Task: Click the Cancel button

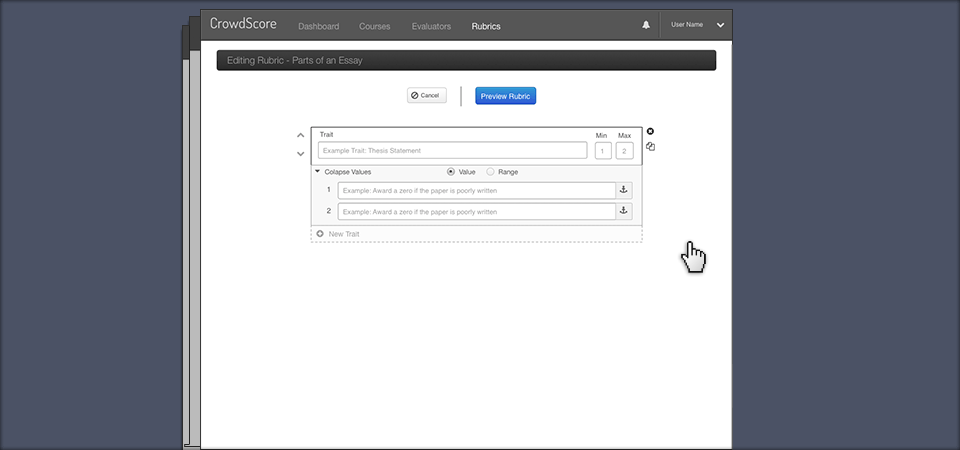Action: (427, 96)
